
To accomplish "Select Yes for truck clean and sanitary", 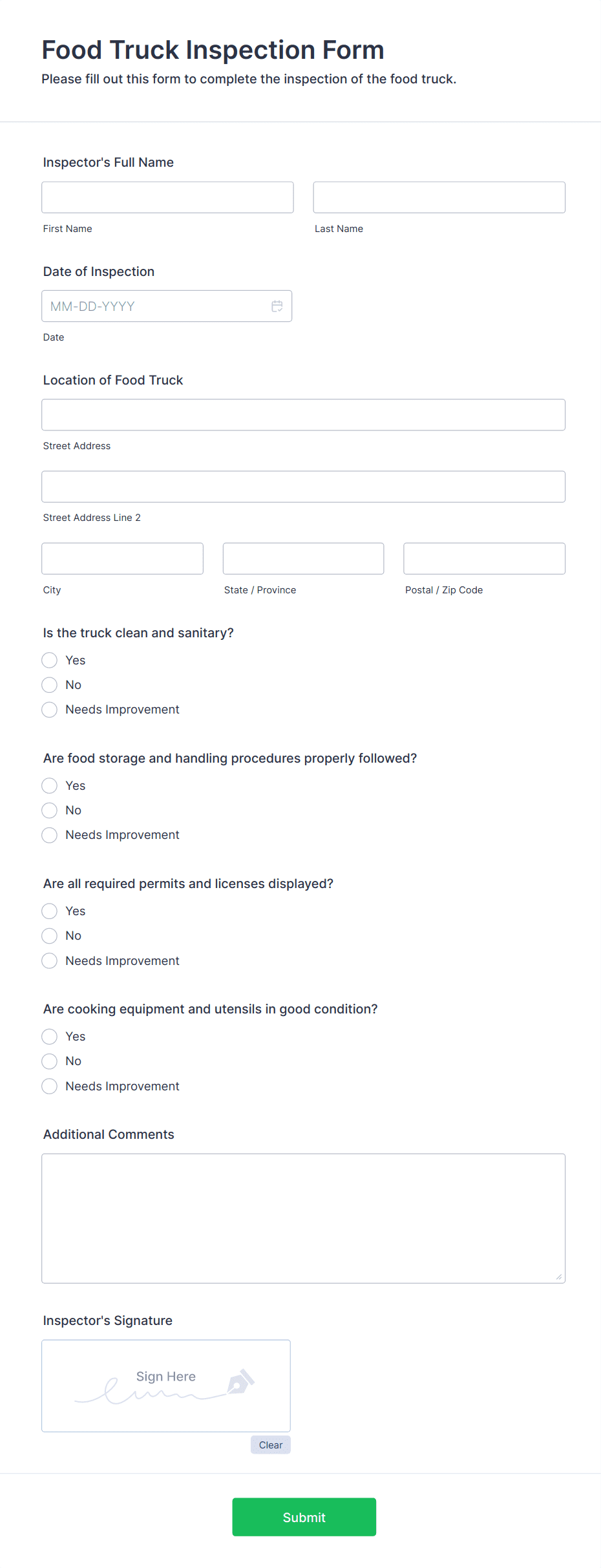I will point(50,660).
